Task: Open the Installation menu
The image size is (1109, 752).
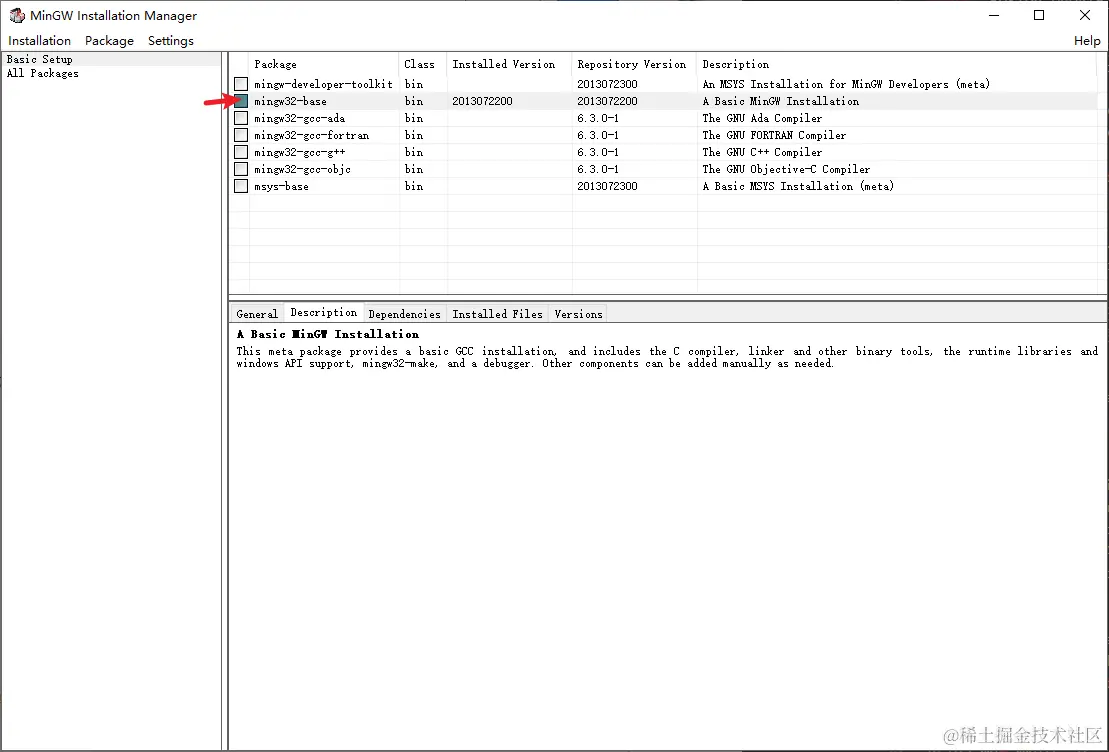Action: 40,40
